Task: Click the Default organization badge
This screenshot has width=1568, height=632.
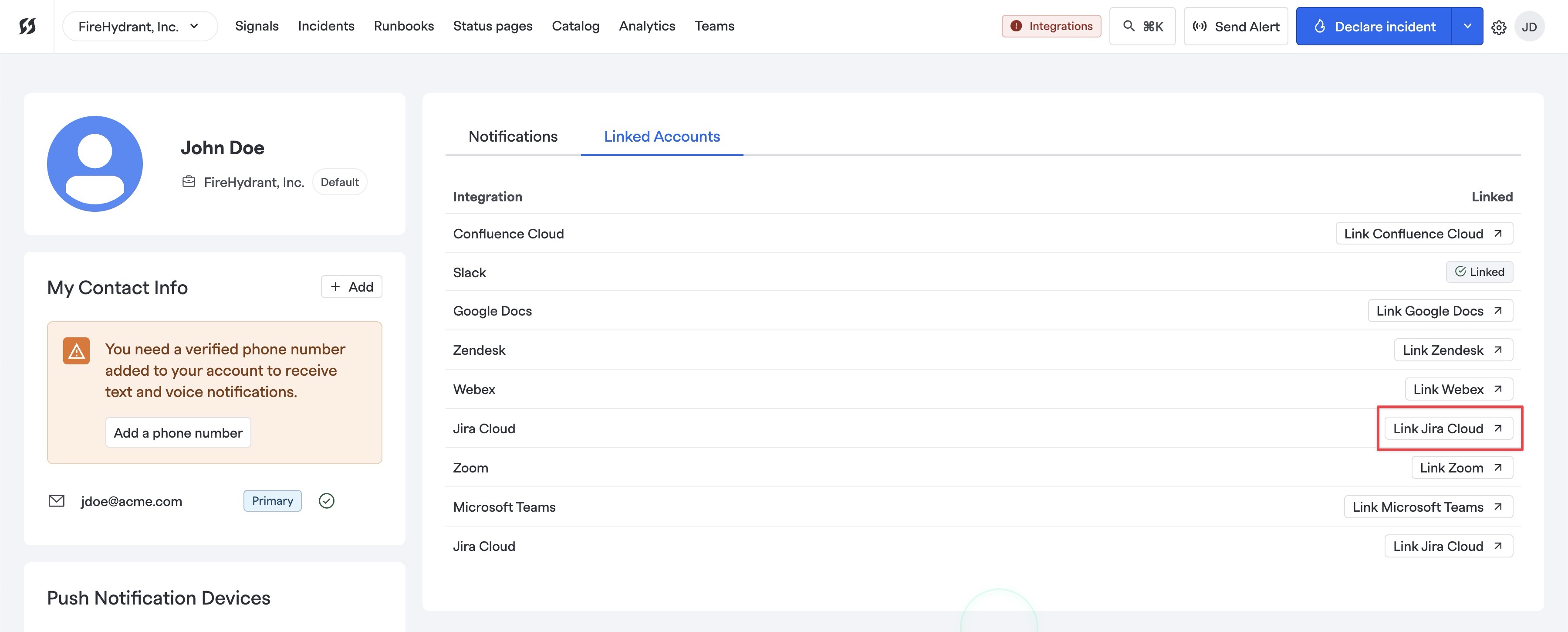Action: pos(340,181)
